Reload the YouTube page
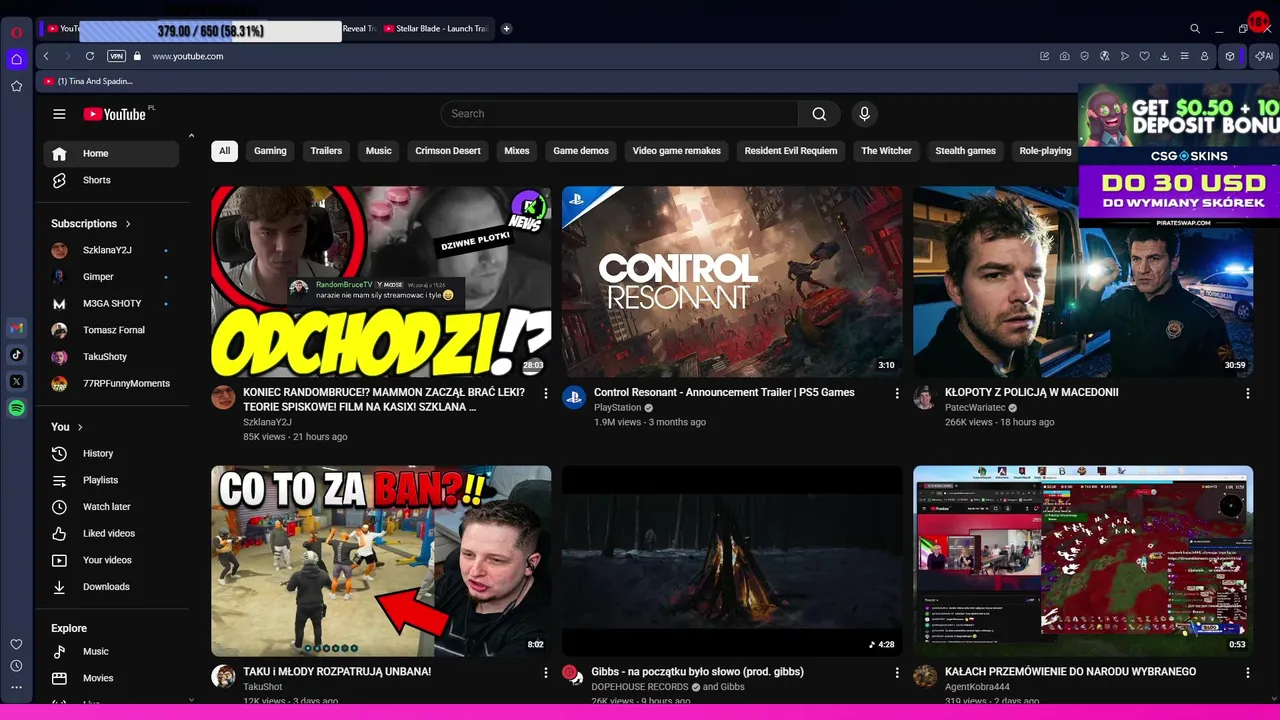1280x720 pixels. (90, 56)
